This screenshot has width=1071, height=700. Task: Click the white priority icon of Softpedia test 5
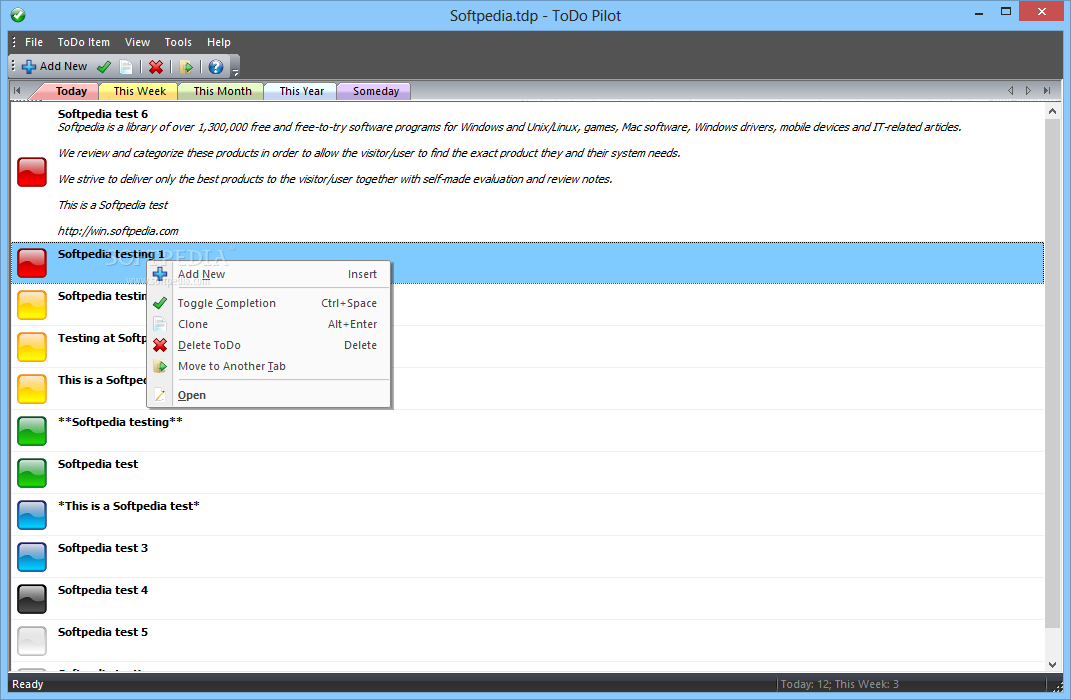31,641
